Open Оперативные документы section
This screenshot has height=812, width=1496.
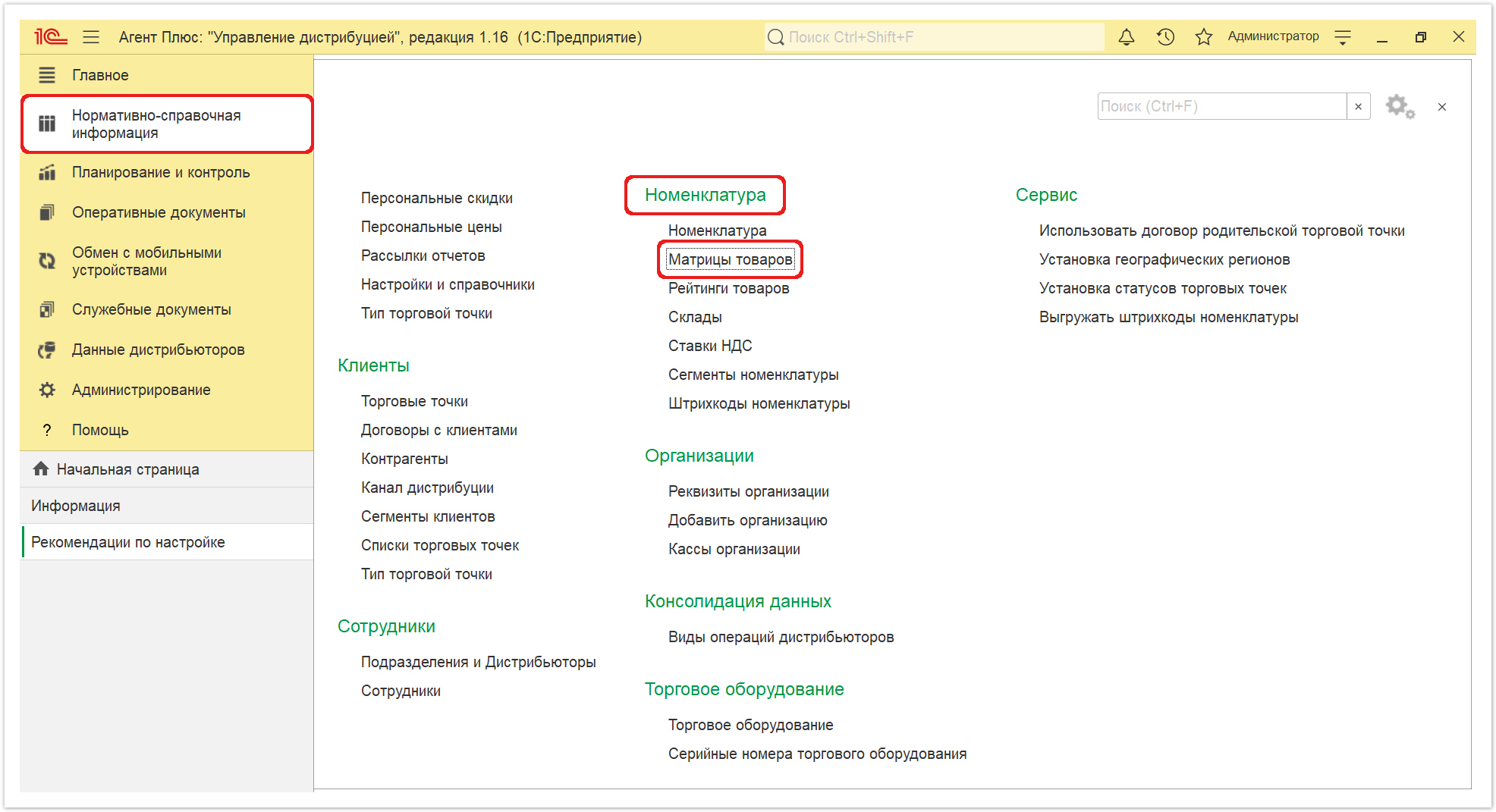pyautogui.click(x=159, y=212)
